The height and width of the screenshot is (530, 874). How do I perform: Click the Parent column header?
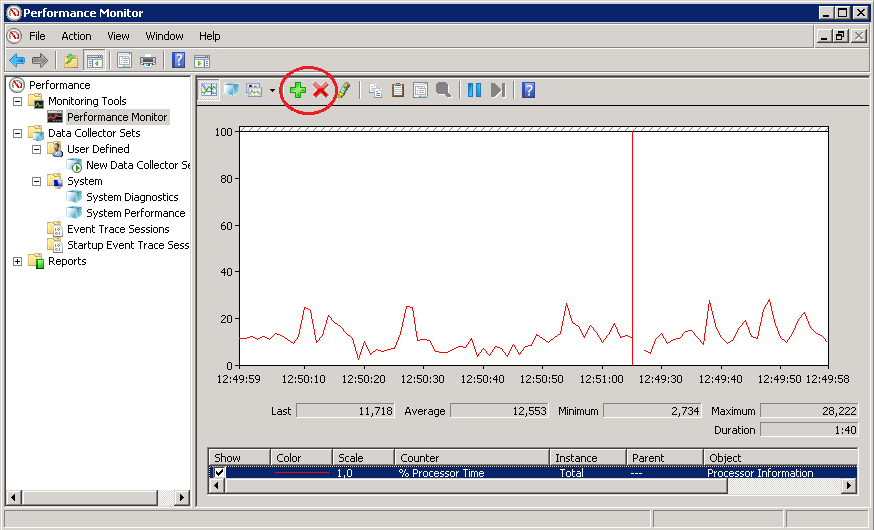coord(665,458)
